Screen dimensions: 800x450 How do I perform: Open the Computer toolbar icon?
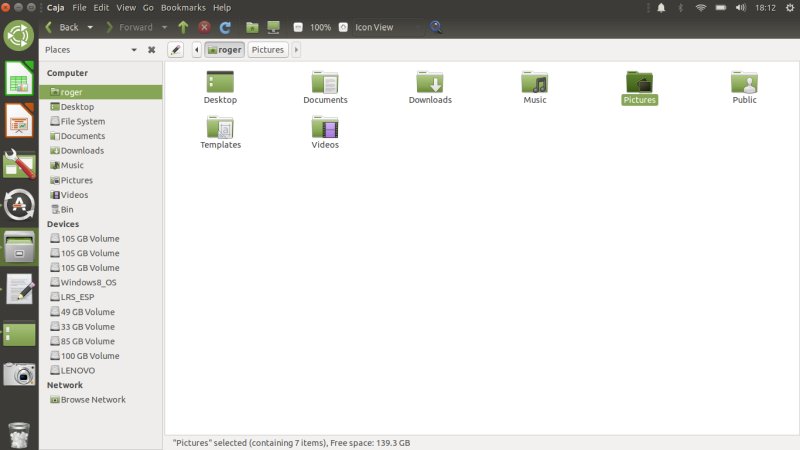(x=273, y=27)
